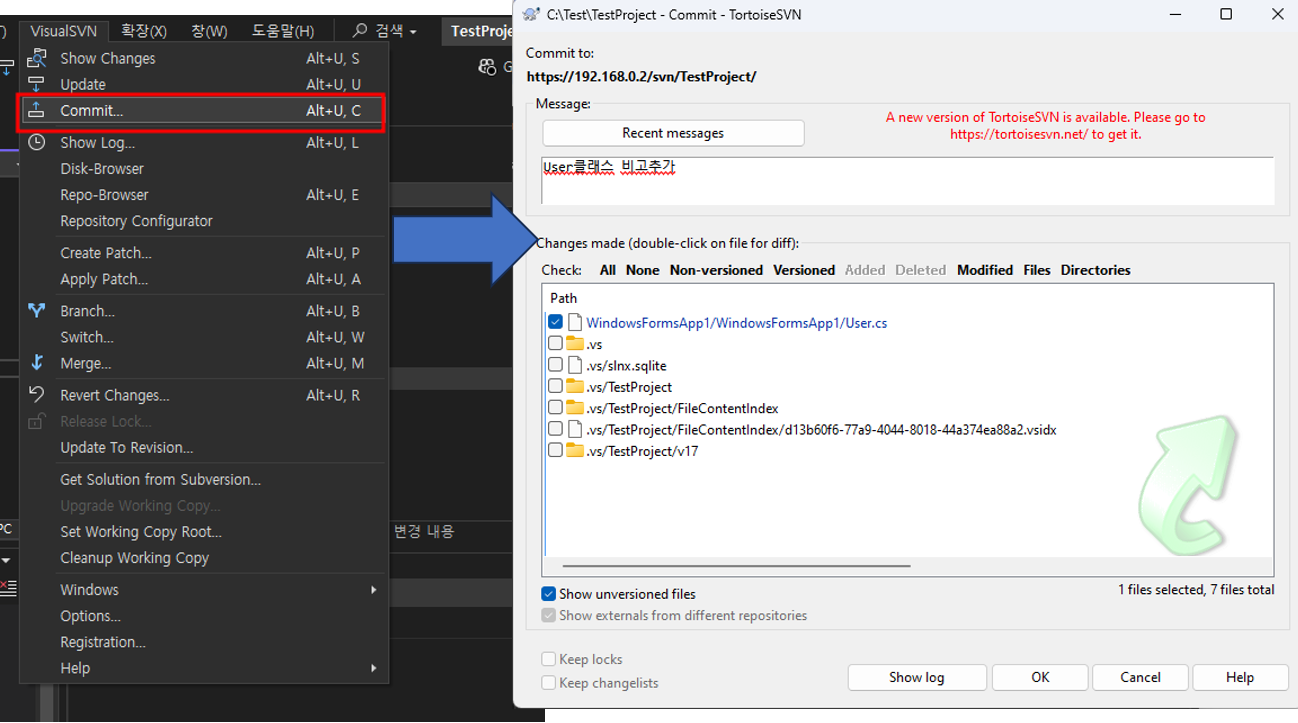Enable the Keep locks checkbox
Image resolution: width=1298 pixels, height=723 pixels.
[x=548, y=659]
